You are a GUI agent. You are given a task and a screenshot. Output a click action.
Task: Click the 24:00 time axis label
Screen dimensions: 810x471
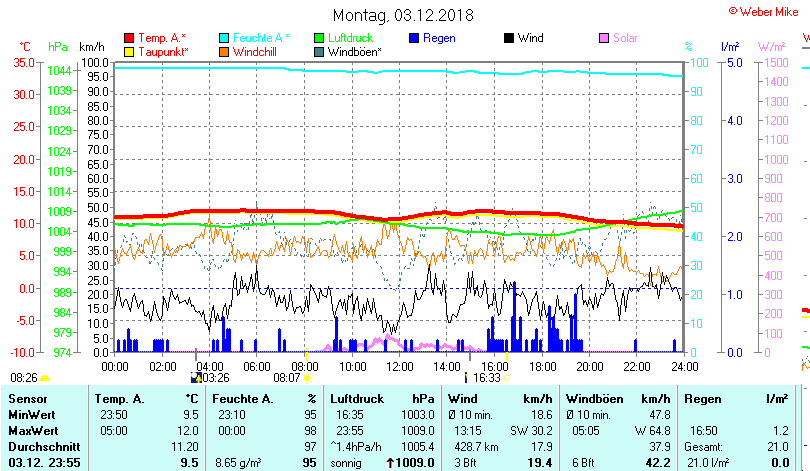[x=684, y=367]
